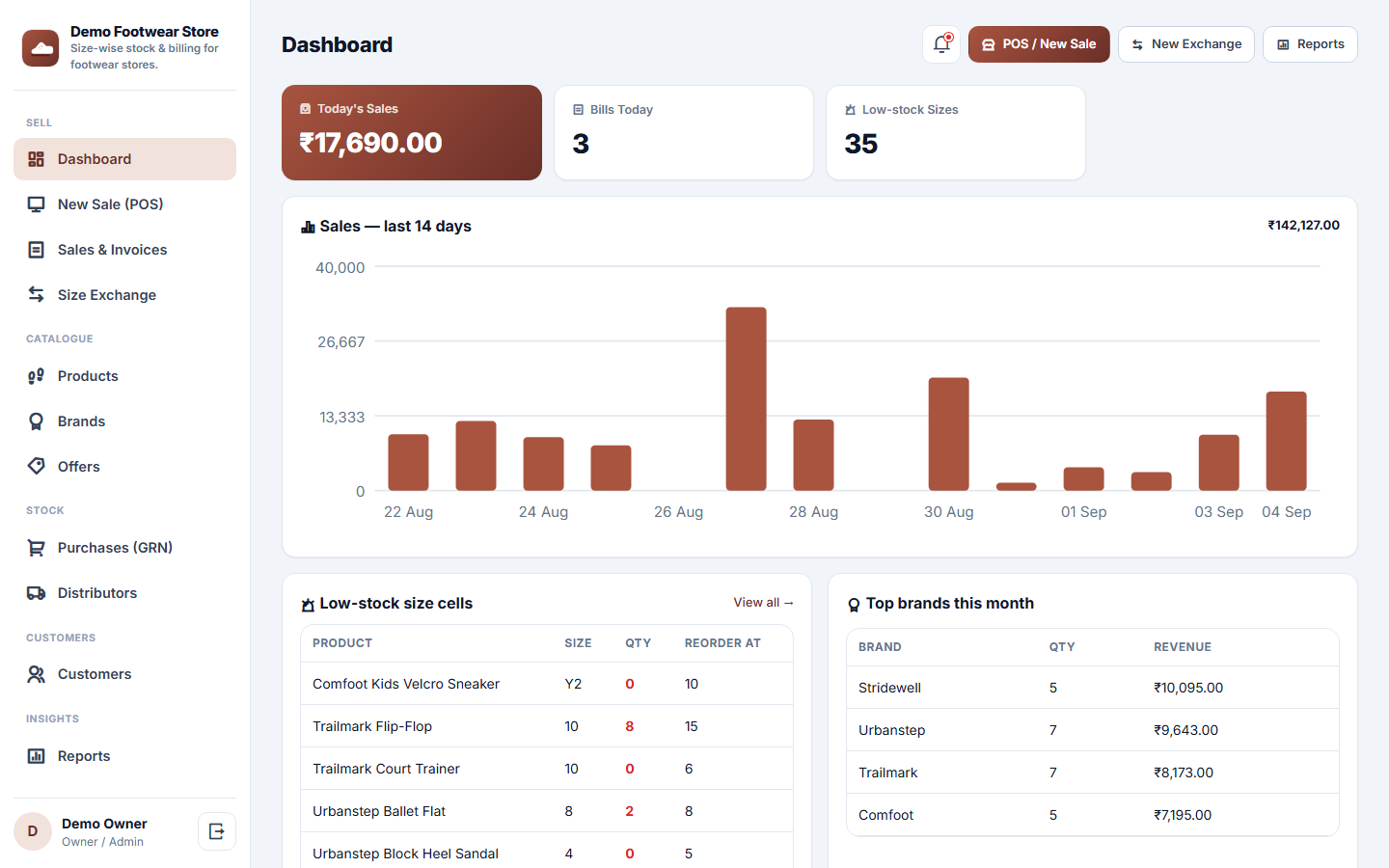Click the Brands award icon

[37, 421]
